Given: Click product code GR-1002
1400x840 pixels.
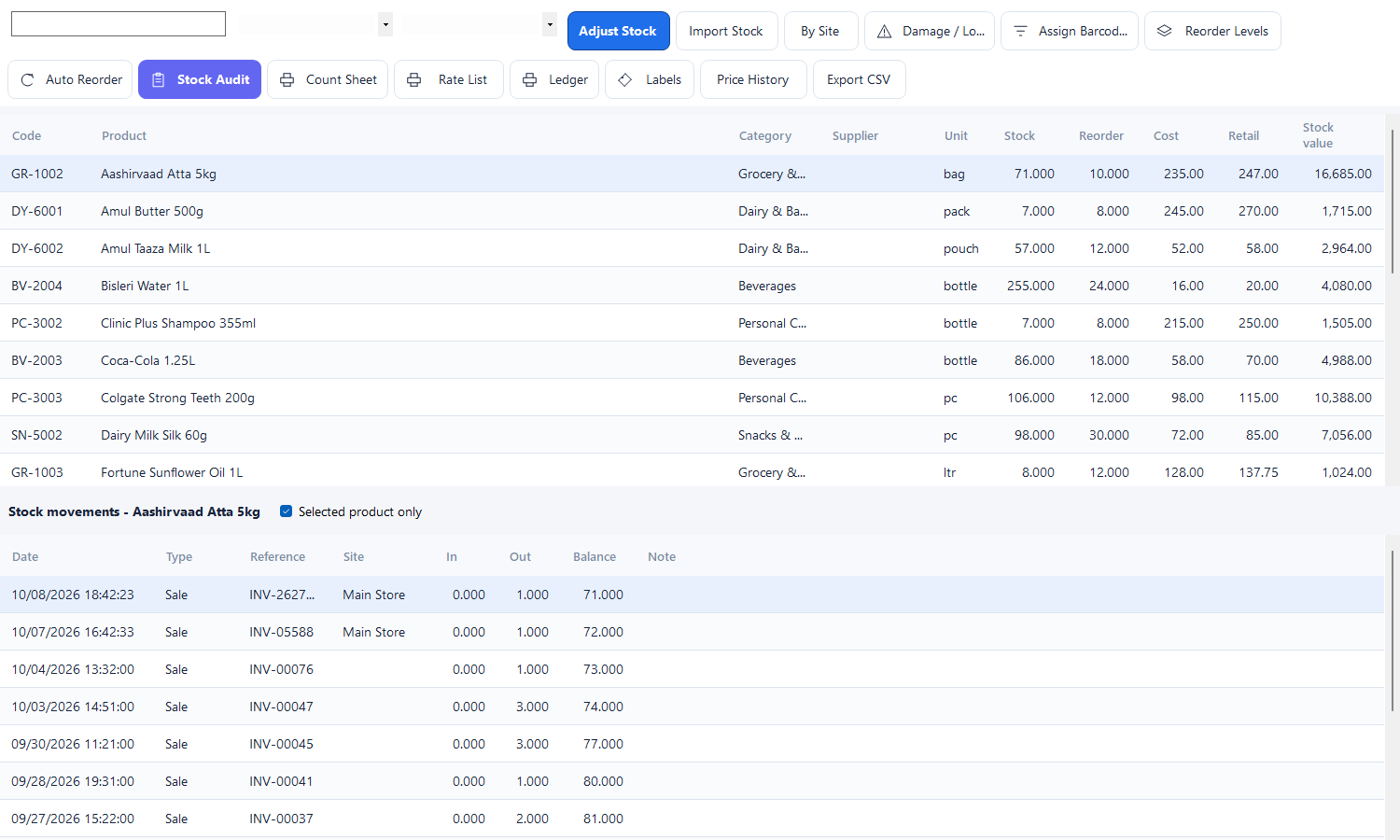Looking at the screenshot, I should click(x=37, y=174).
